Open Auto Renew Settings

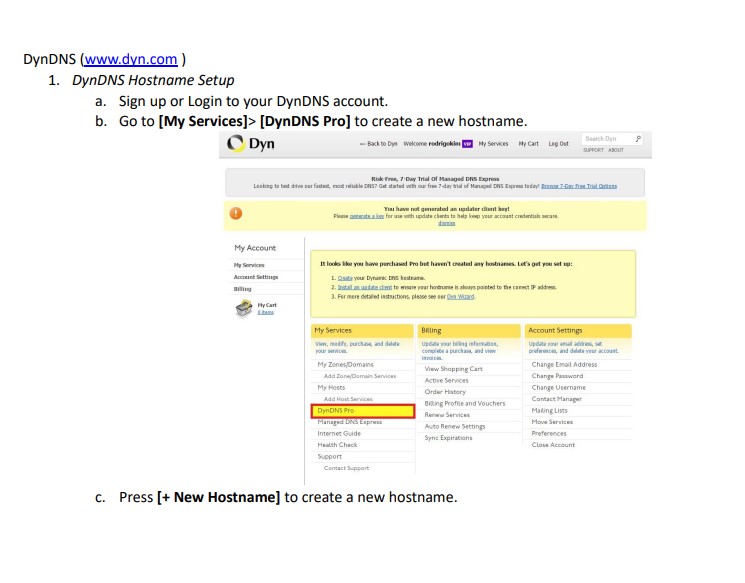click(x=455, y=426)
